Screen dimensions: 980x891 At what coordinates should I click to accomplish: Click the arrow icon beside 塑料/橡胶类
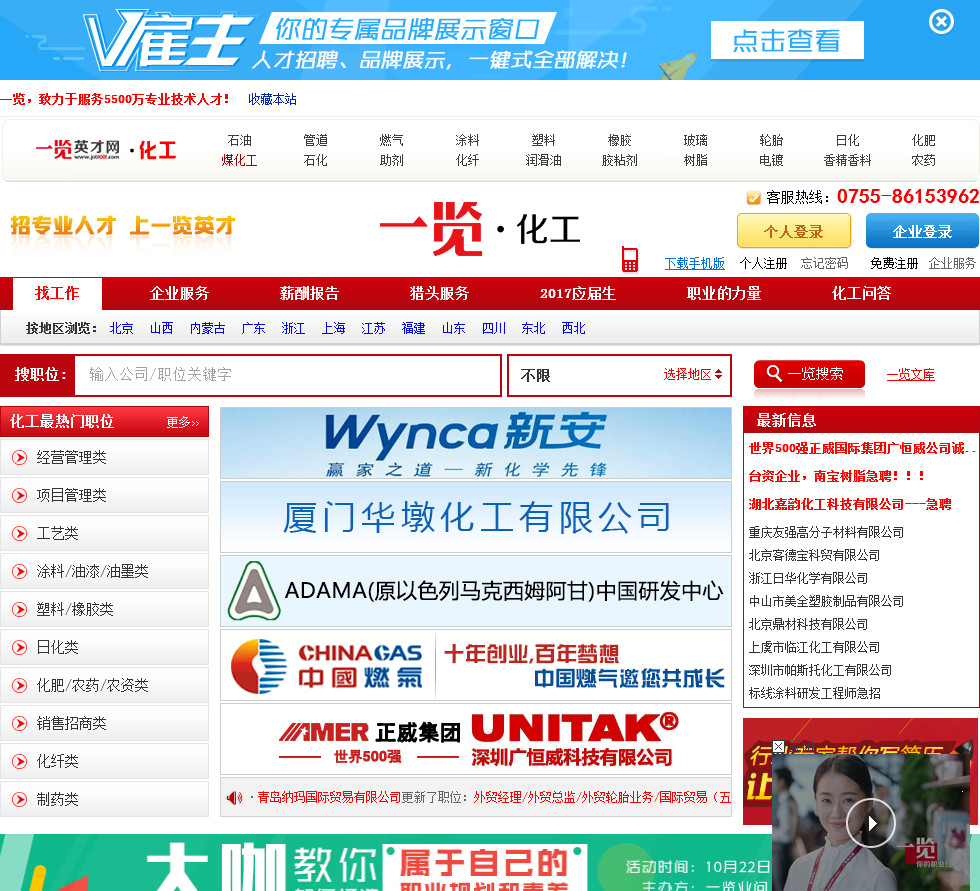[20, 609]
